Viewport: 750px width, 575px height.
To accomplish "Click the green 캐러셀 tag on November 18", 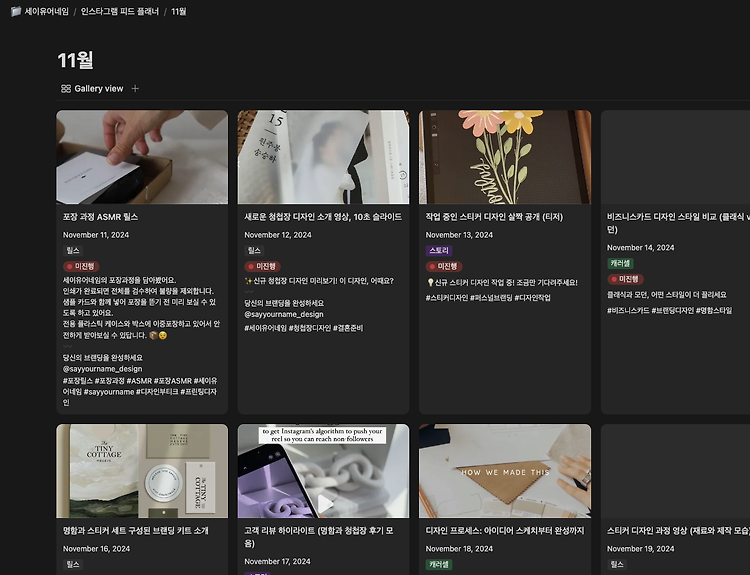I will point(439,564).
